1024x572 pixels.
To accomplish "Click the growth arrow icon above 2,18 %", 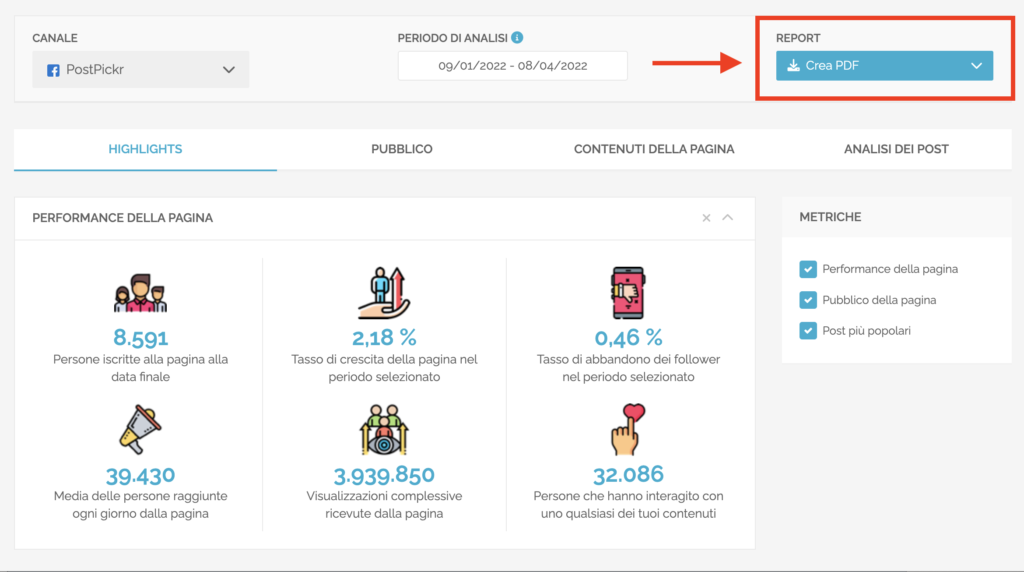I will point(384,293).
